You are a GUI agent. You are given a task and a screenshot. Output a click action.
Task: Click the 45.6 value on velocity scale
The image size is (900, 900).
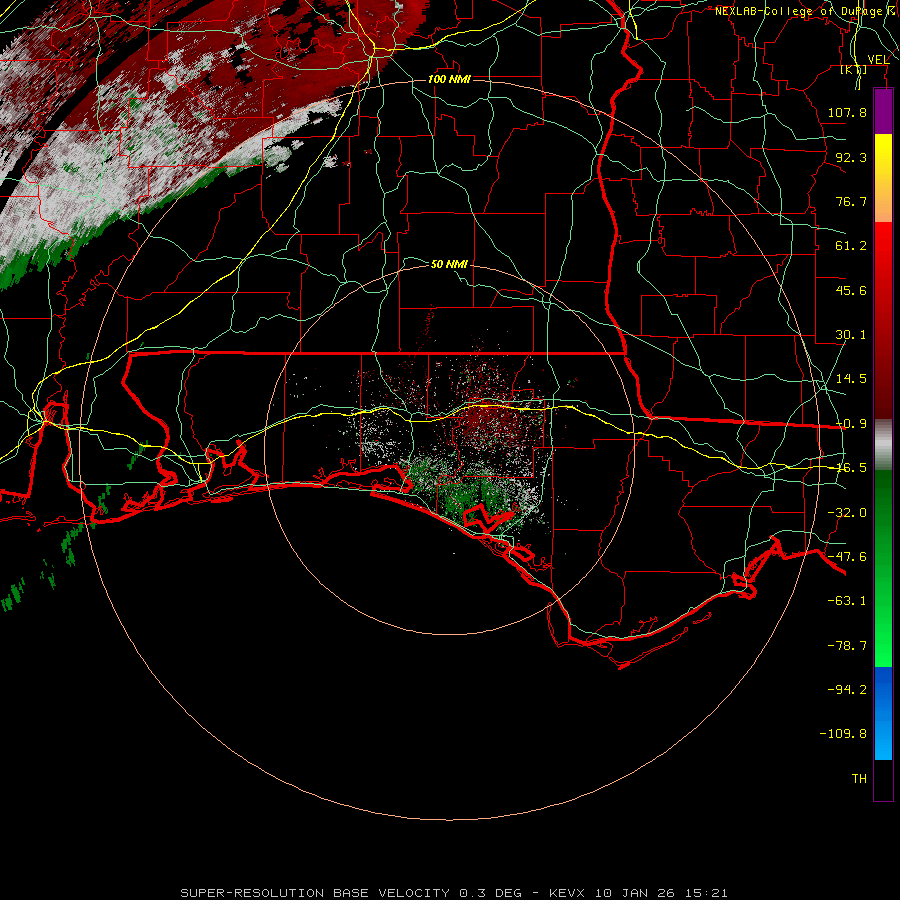coord(851,290)
